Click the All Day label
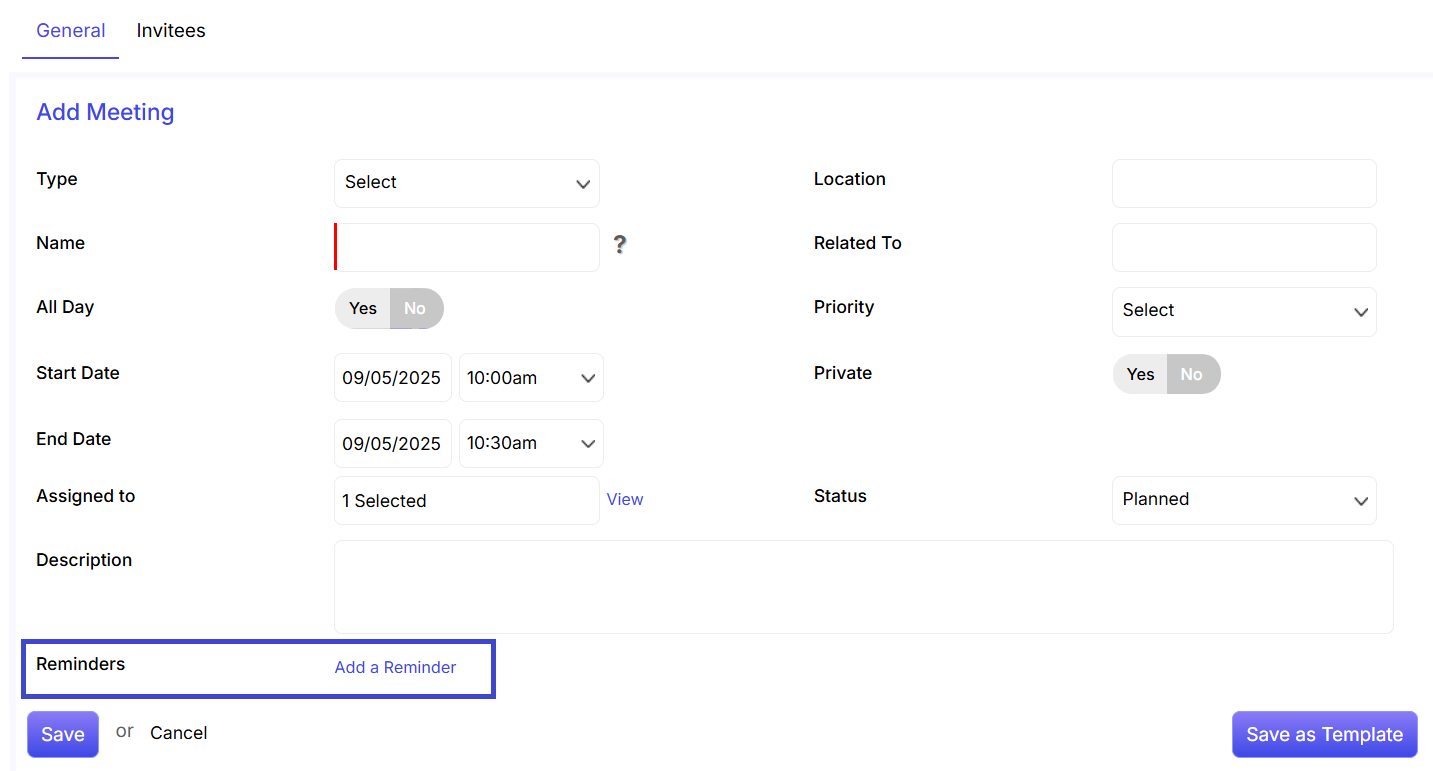 coord(65,307)
